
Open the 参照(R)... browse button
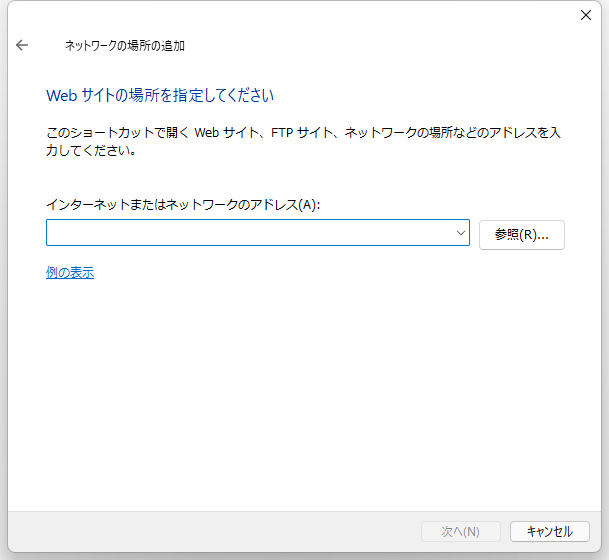522,235
